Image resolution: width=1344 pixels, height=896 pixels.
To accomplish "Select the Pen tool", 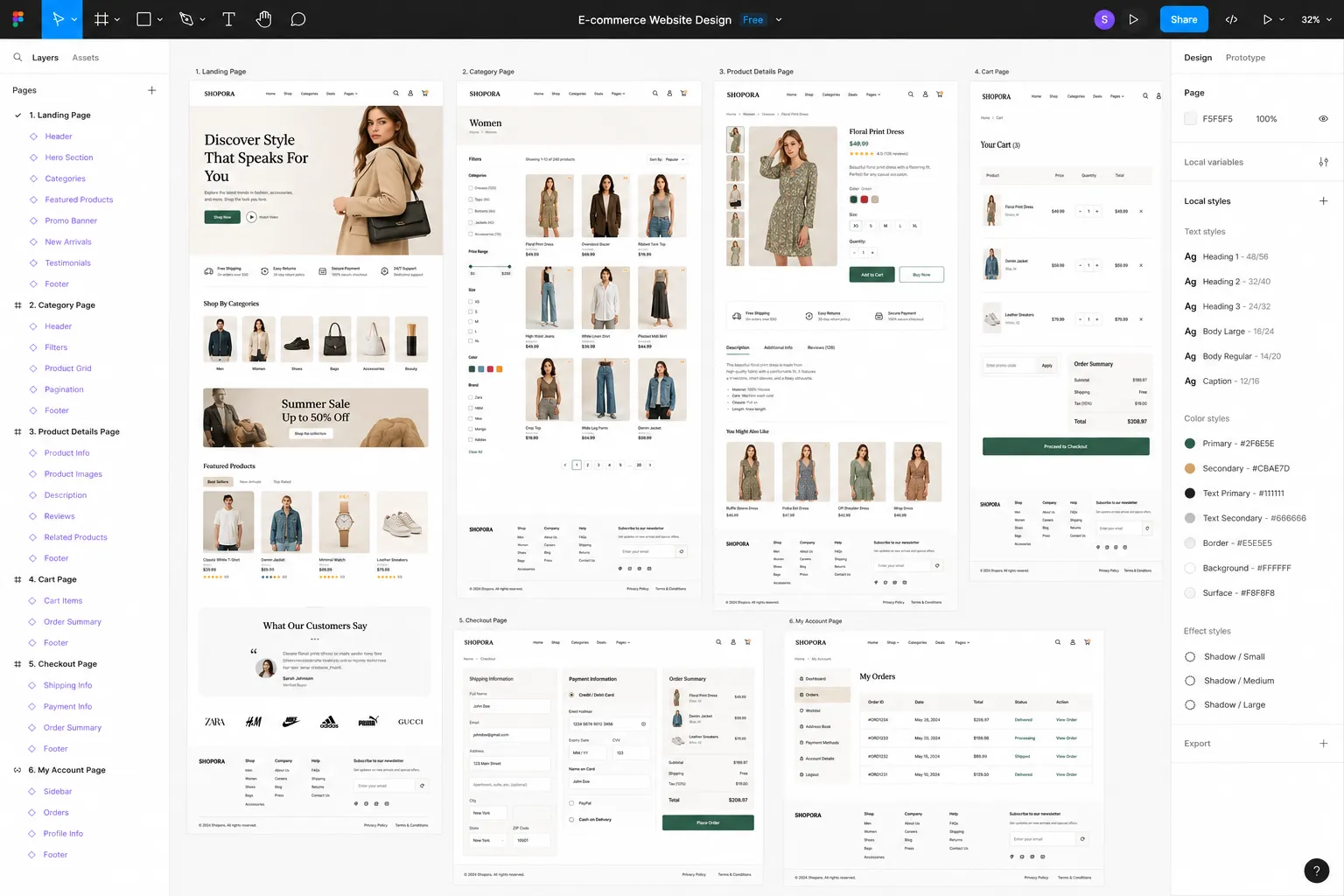I will pos(186,19).
